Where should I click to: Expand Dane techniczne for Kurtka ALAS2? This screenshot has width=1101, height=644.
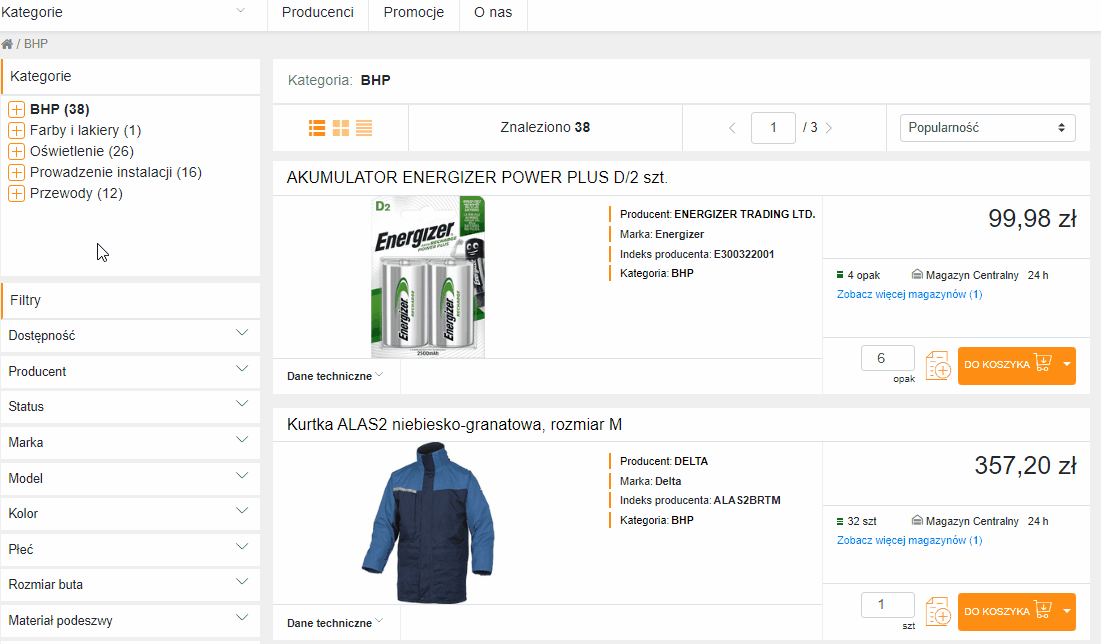coord(335,623)
